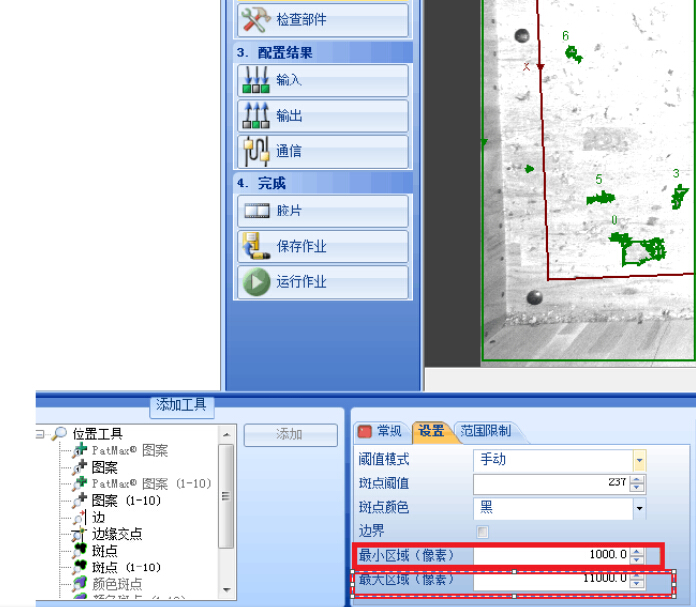Open the 输入 (Inputs) configuration

point(322,80)
